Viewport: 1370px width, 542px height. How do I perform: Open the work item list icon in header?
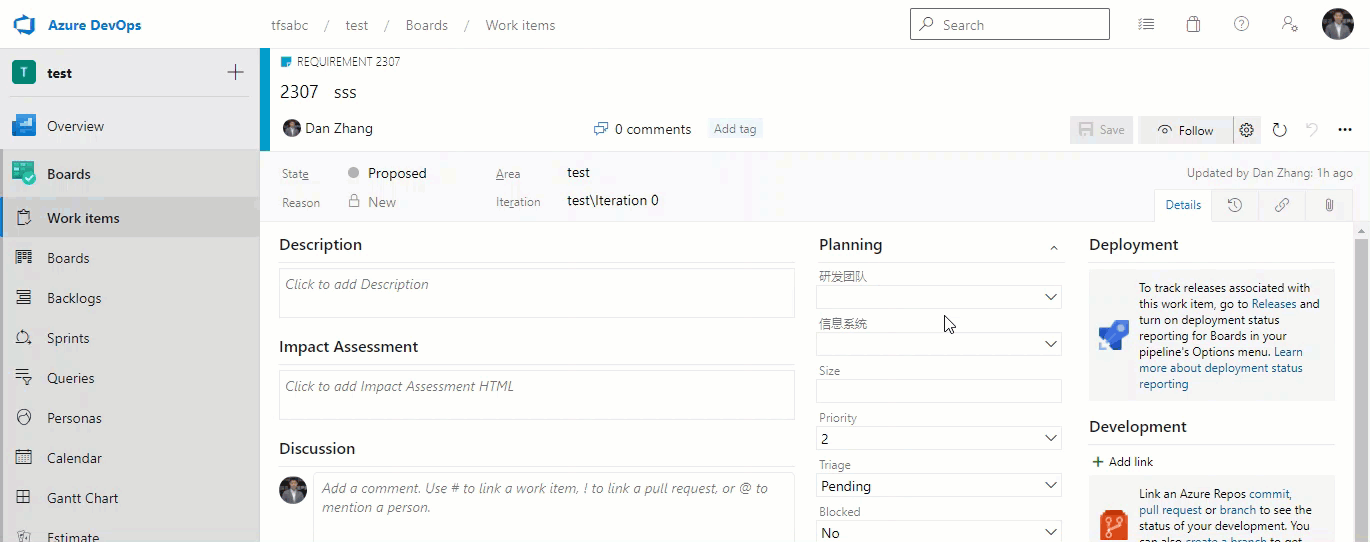pyautogui.click(x=1146, y=25)
